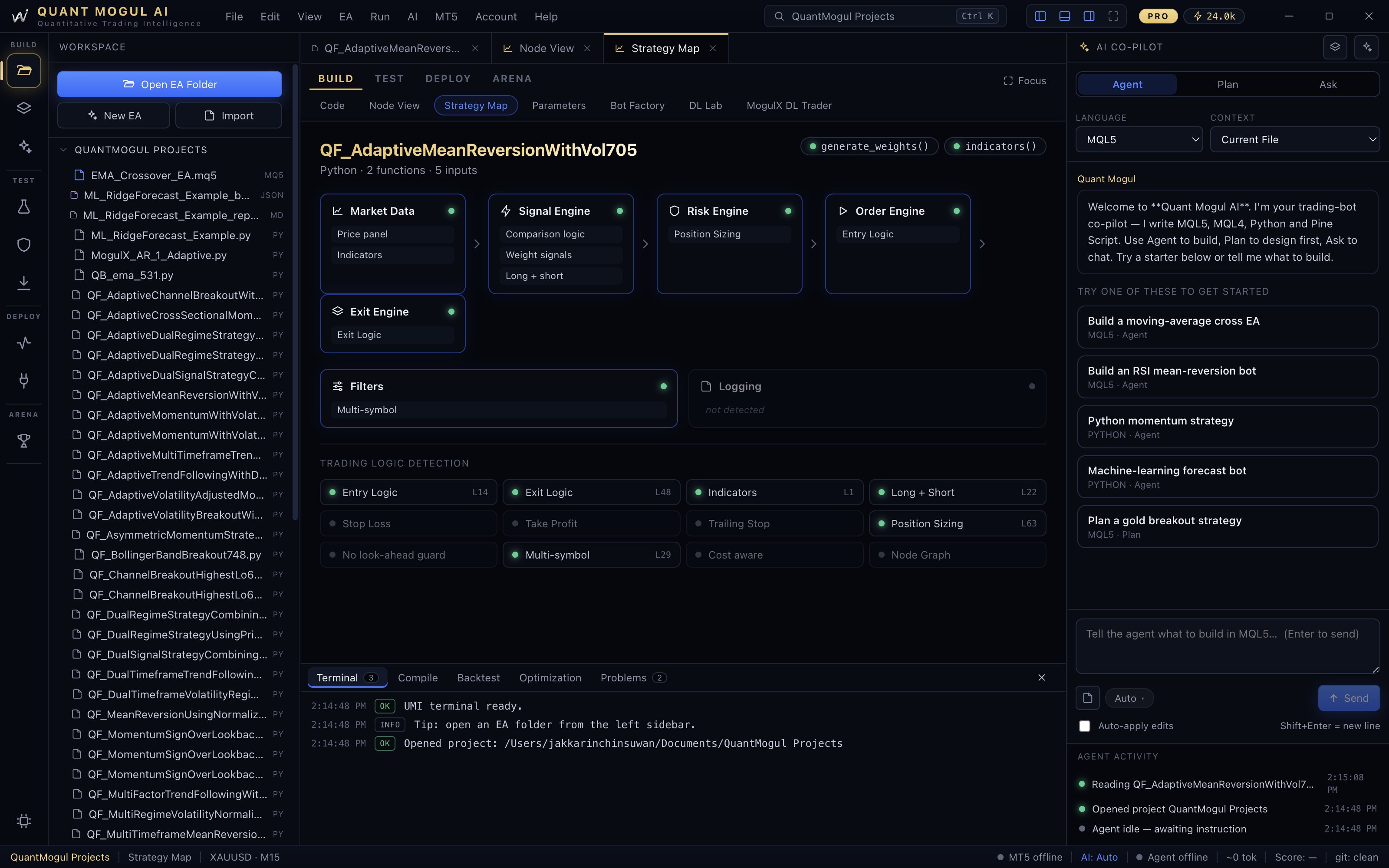Close the Node View editor tab
This screenshot has height=868, width=1389.
coord(587,48)
